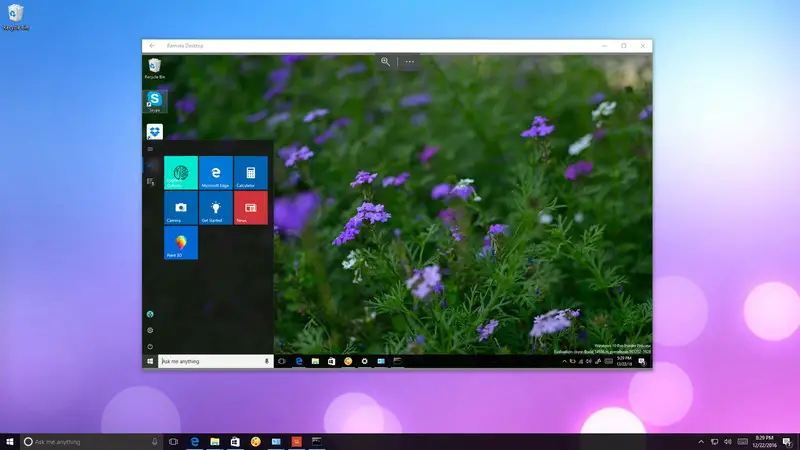
Task: Open the Camera tile
Action: pyautogui.click(x=181, y=208)
